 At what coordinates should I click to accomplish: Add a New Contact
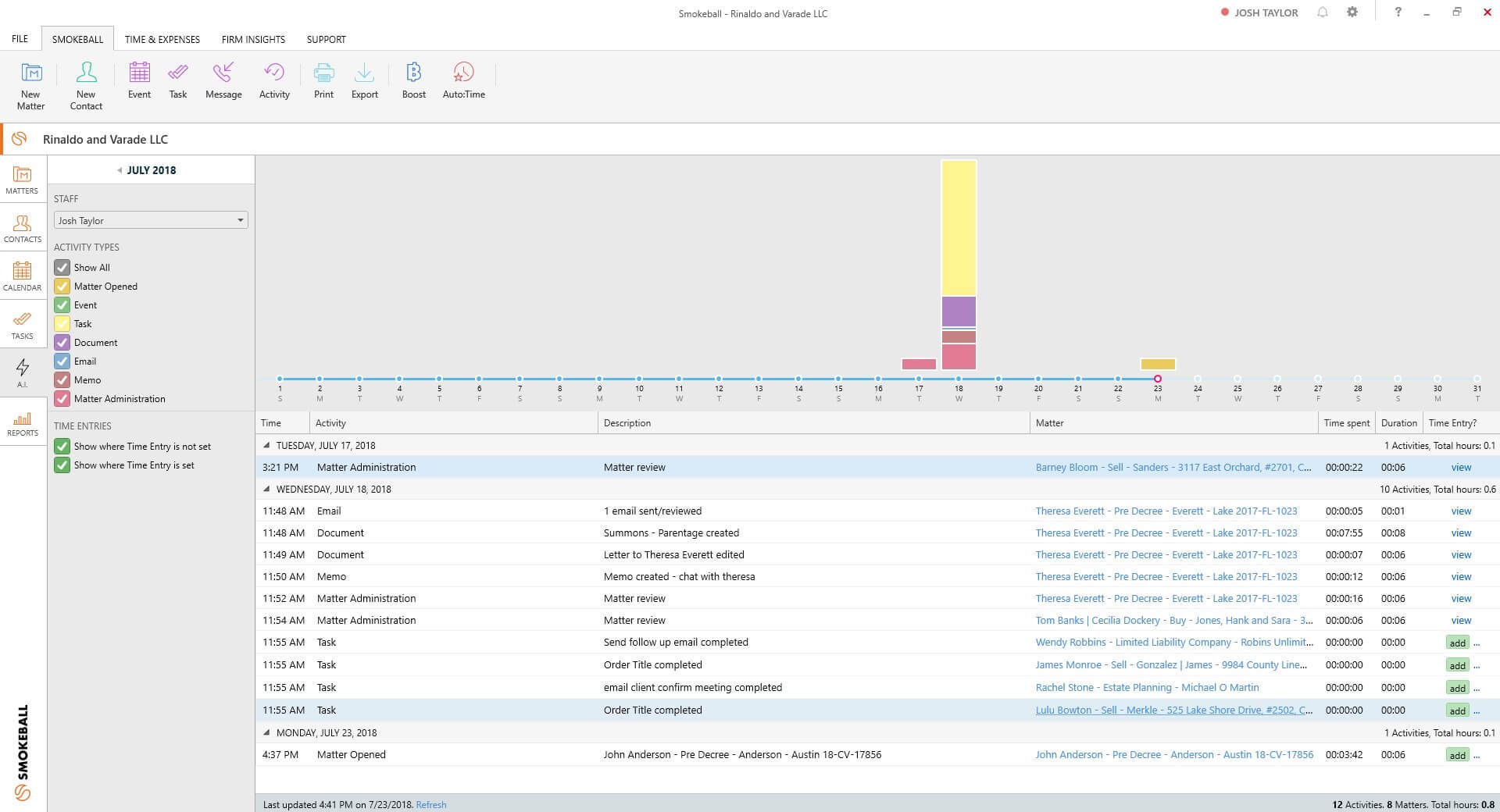tap(86, 86)
